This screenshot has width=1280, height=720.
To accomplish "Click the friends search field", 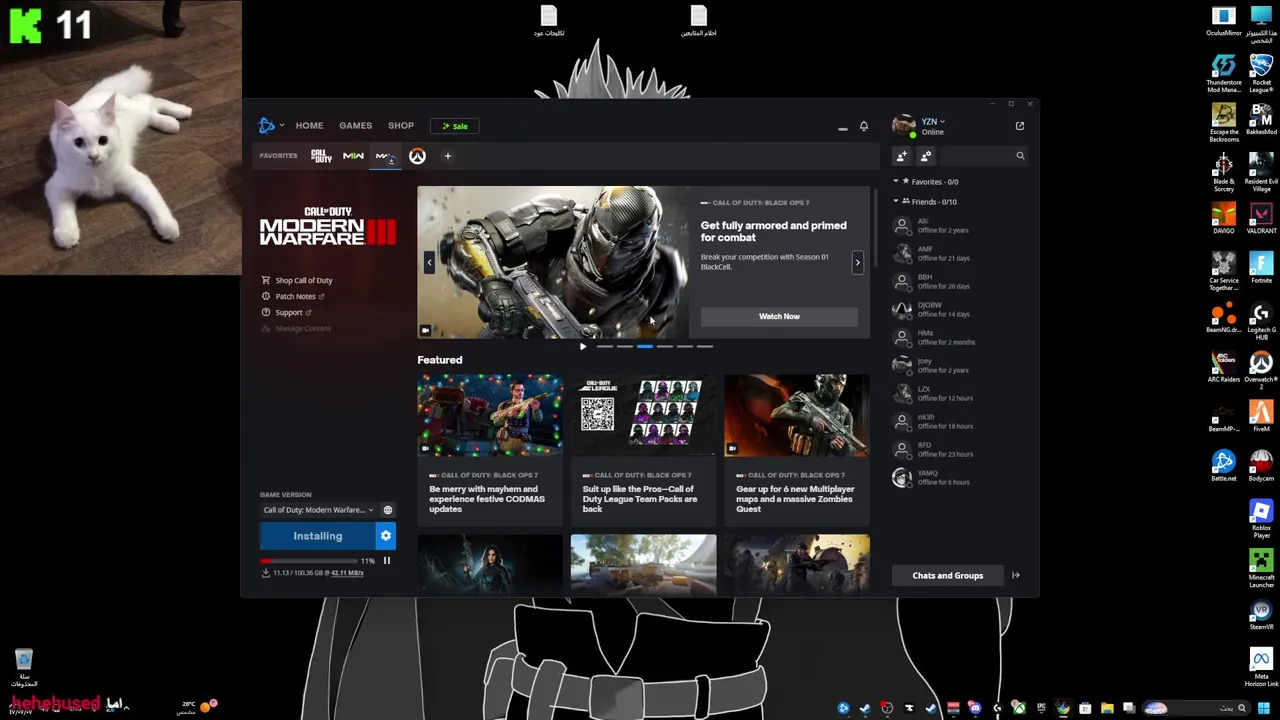I will tap(975, 156).
